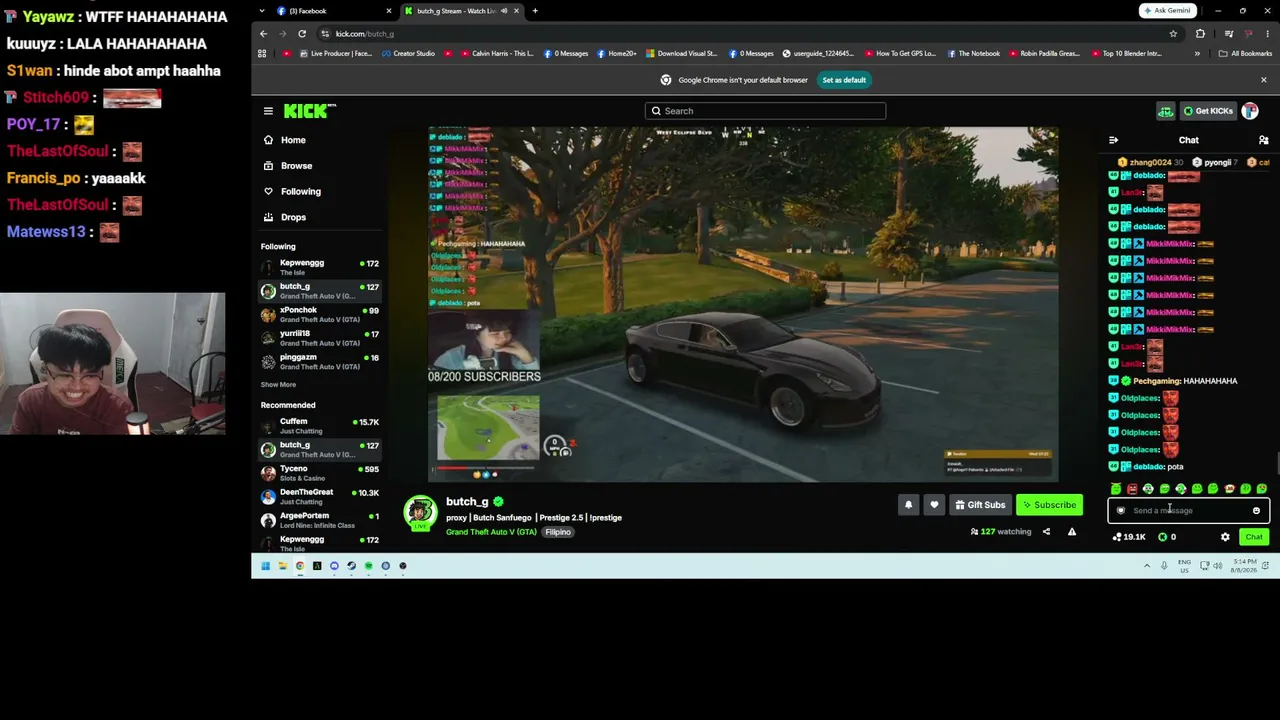The image size is (1280, 720).
Task: Click Set as default browser button
Action: 844,80
